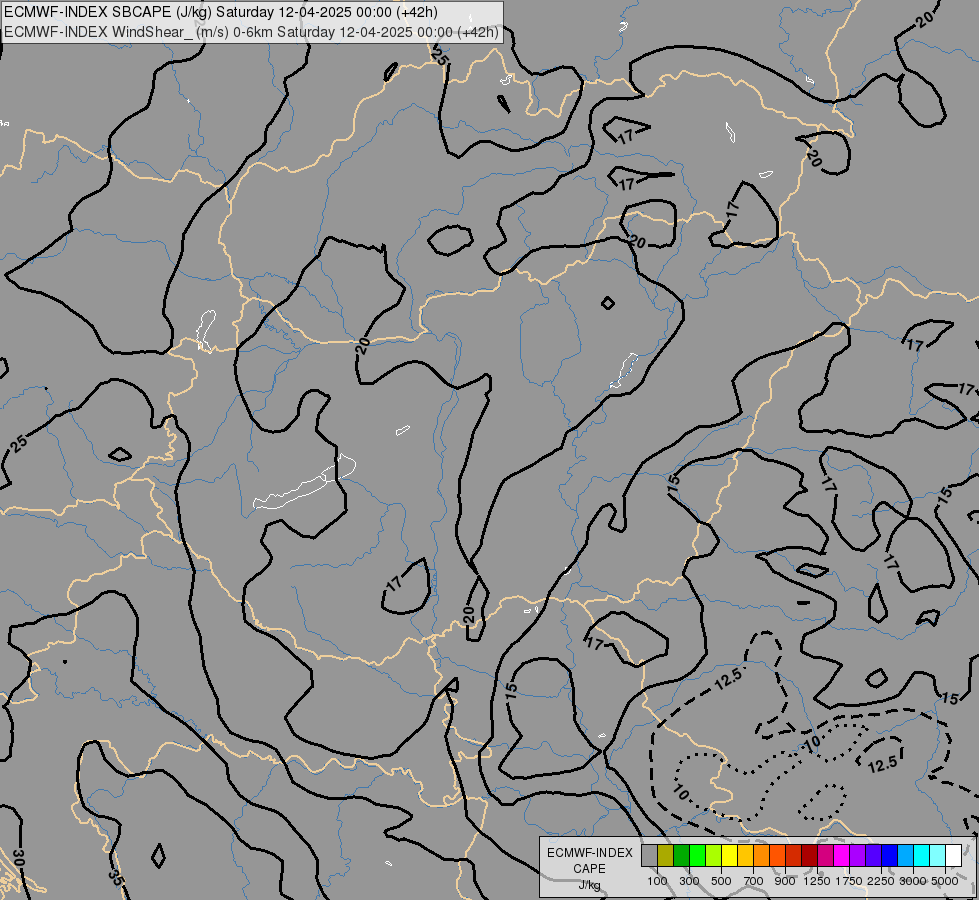The height and width of the screenshot is (900, 979).
Task: Click the '35' wind shear contour label
Action: (x=116, y=877)
